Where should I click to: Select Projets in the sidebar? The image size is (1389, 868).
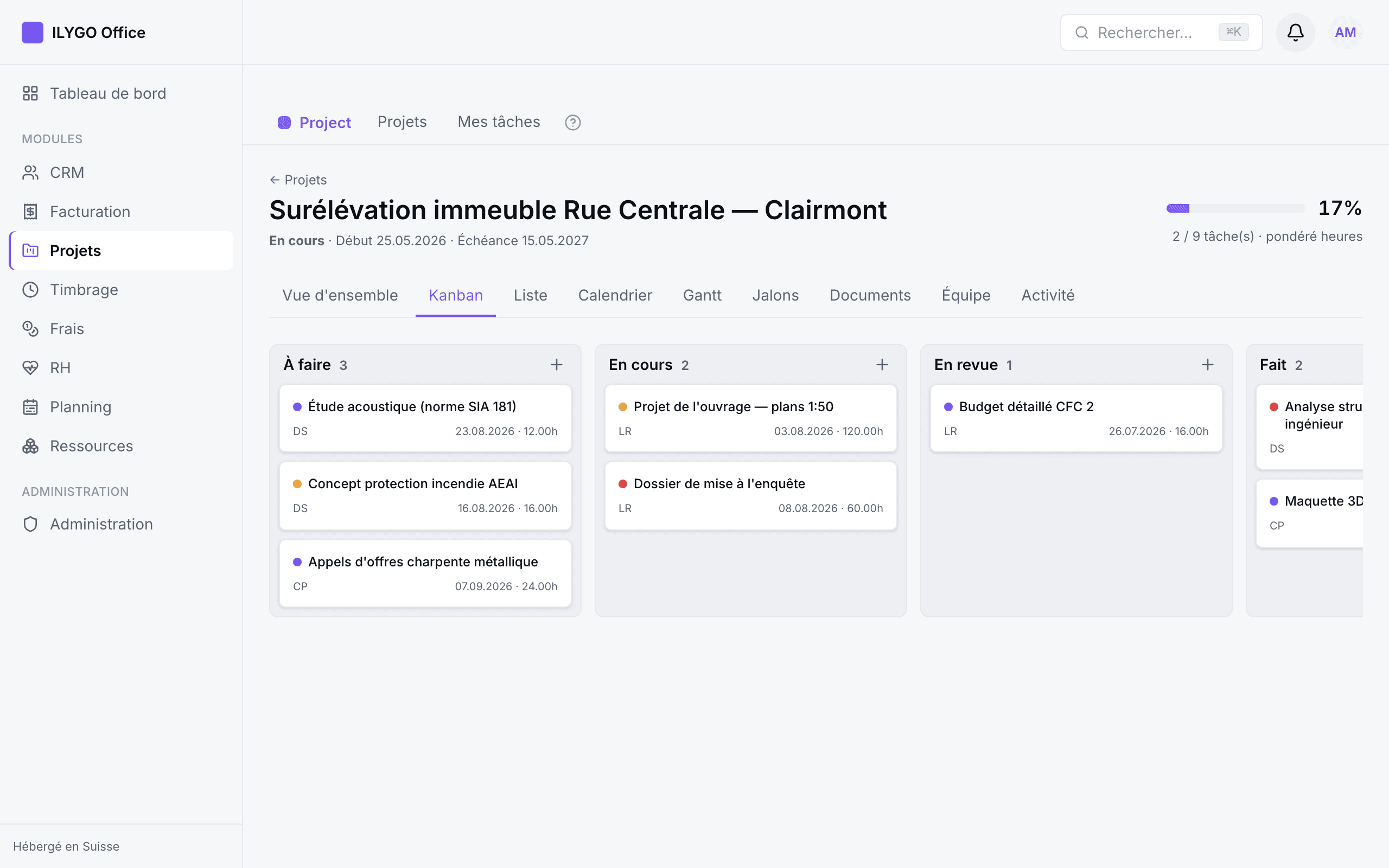pos(121,251)
